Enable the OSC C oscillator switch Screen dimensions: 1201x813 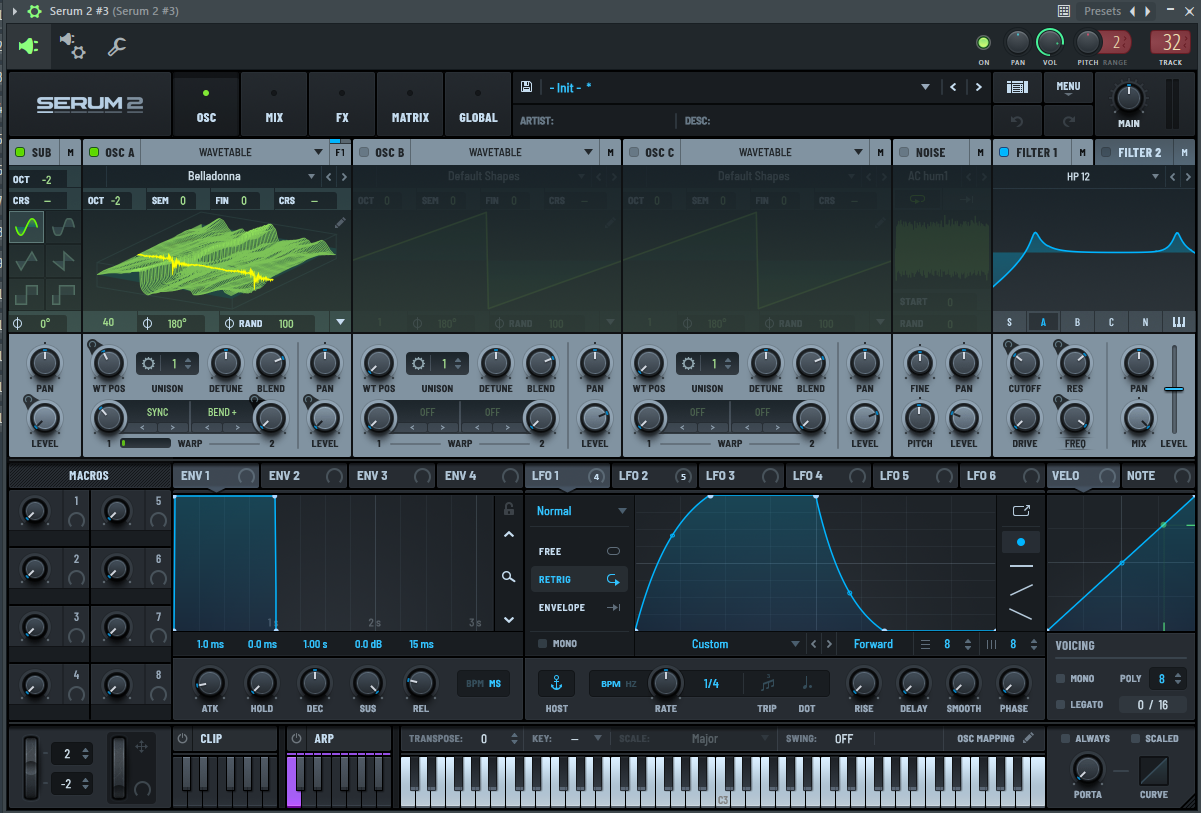pyautogui.click(x=634, y=152)
